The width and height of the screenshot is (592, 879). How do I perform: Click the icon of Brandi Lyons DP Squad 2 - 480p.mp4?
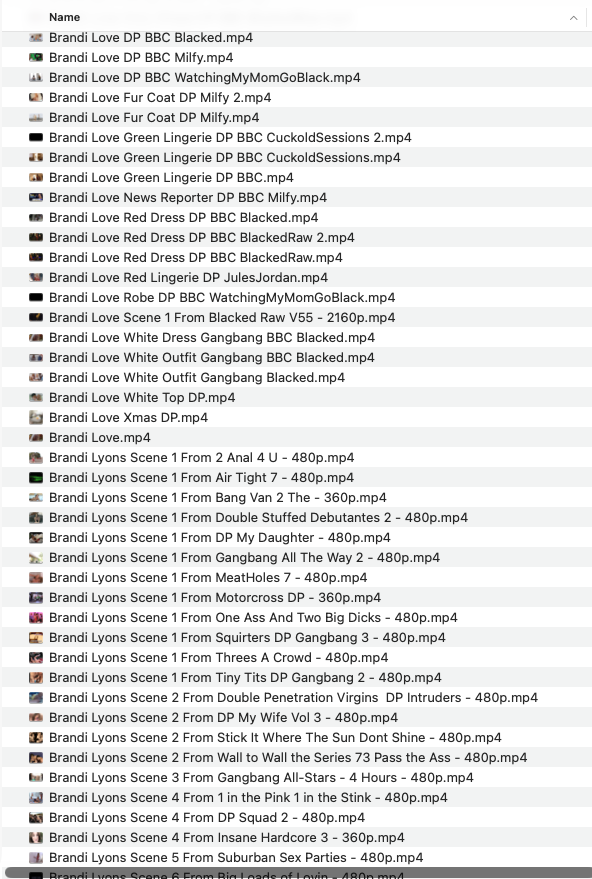[x=36, y=817]
